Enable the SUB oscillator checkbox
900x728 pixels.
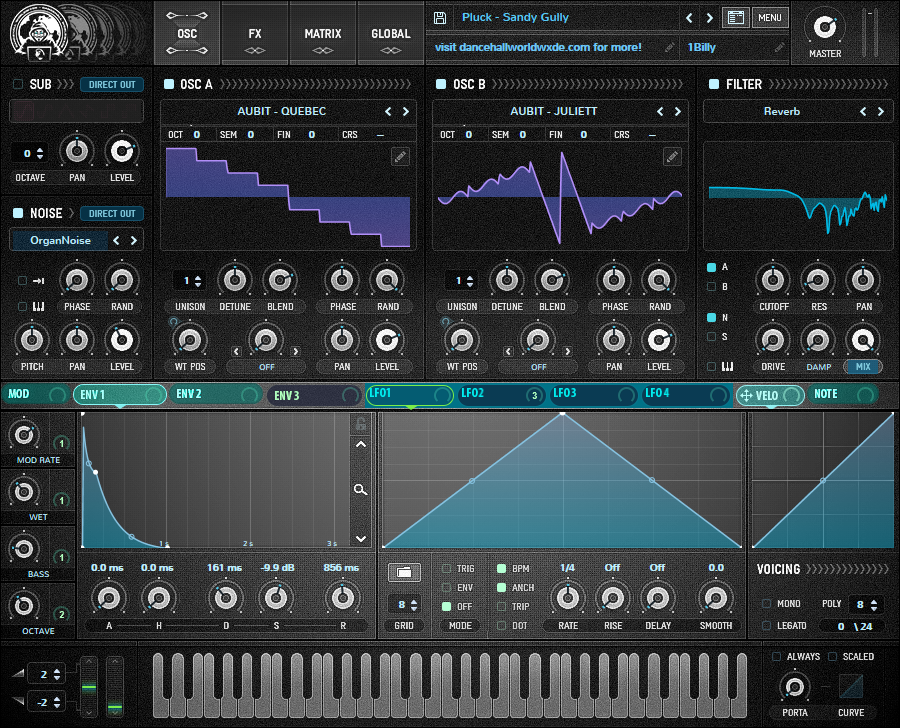click(18, 85)
